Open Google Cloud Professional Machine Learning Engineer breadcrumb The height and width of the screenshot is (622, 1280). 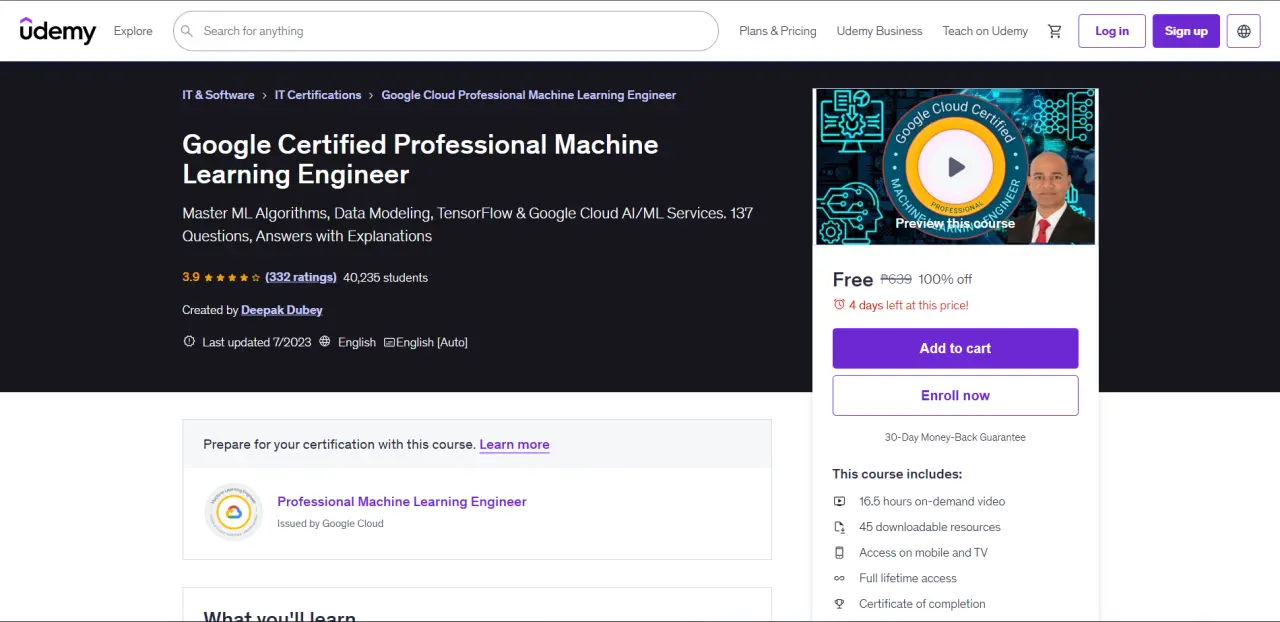(x=529, y=95)
